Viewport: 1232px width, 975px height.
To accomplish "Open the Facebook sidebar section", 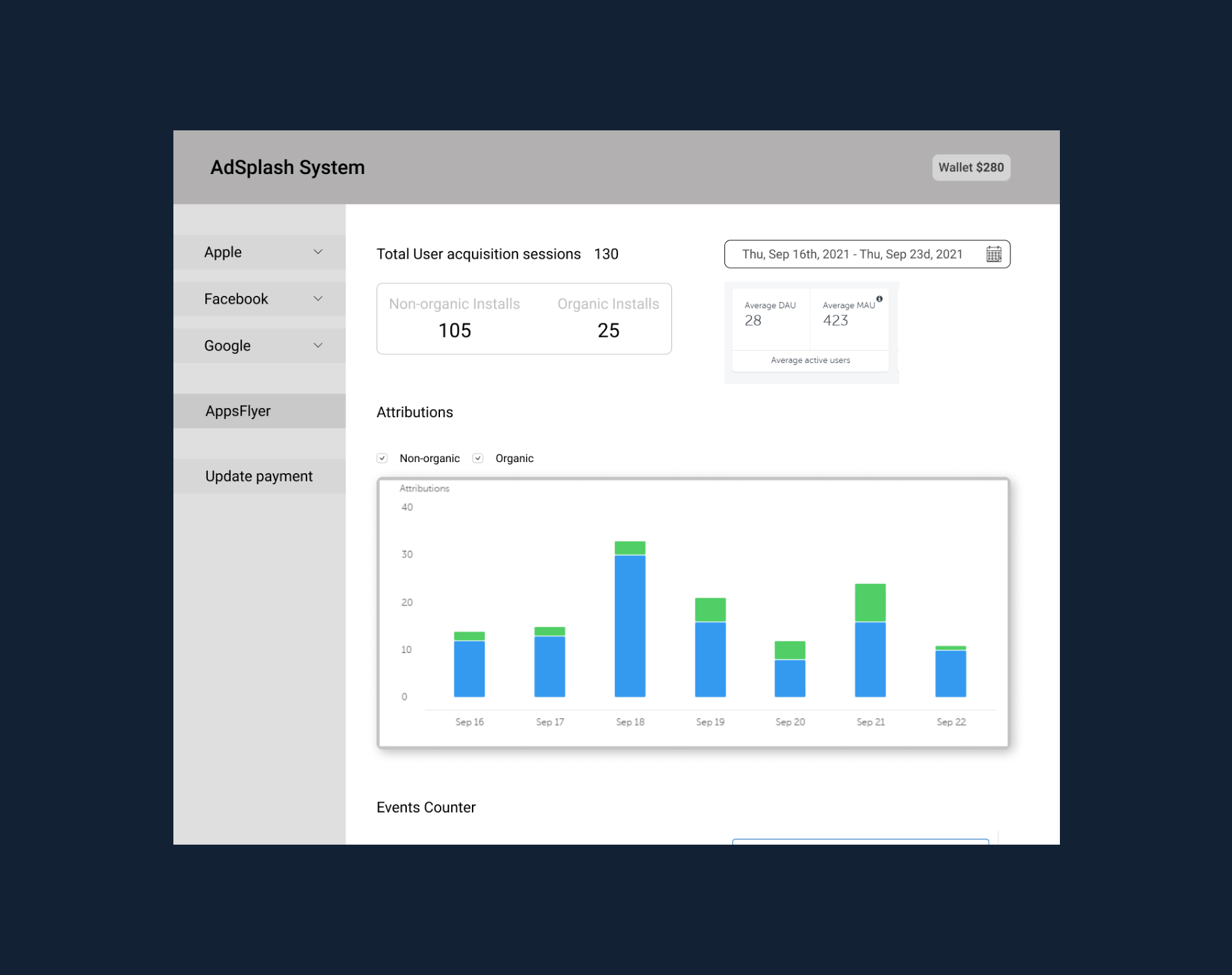I will [x=259, y=299].
